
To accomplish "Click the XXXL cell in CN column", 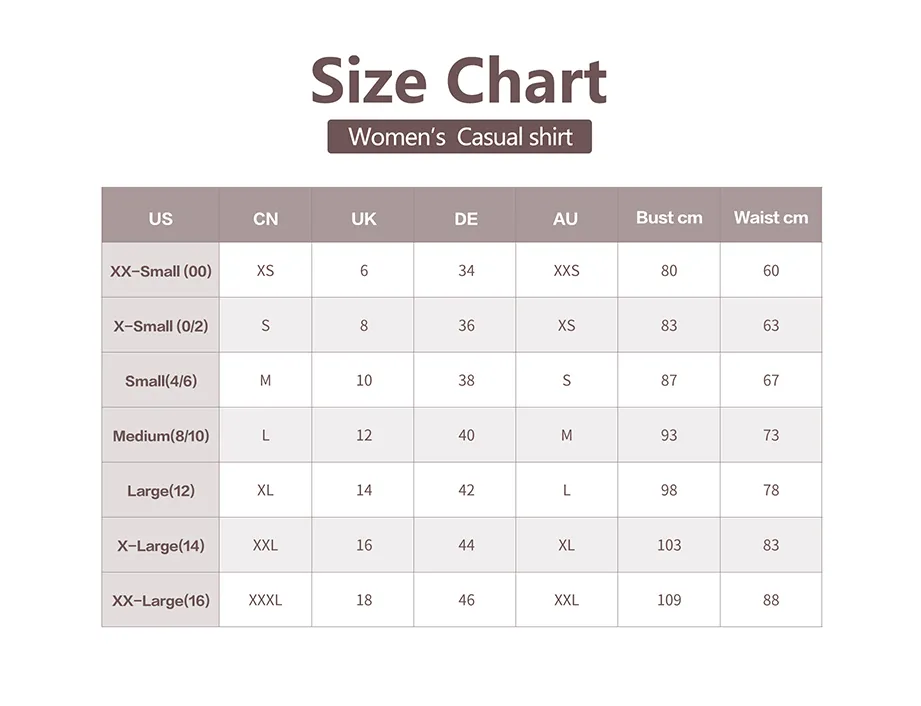I will (265, 600).
